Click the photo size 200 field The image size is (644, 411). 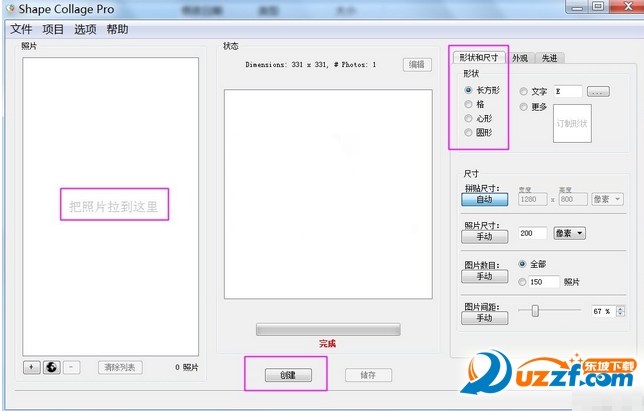[x=533, y=233]
